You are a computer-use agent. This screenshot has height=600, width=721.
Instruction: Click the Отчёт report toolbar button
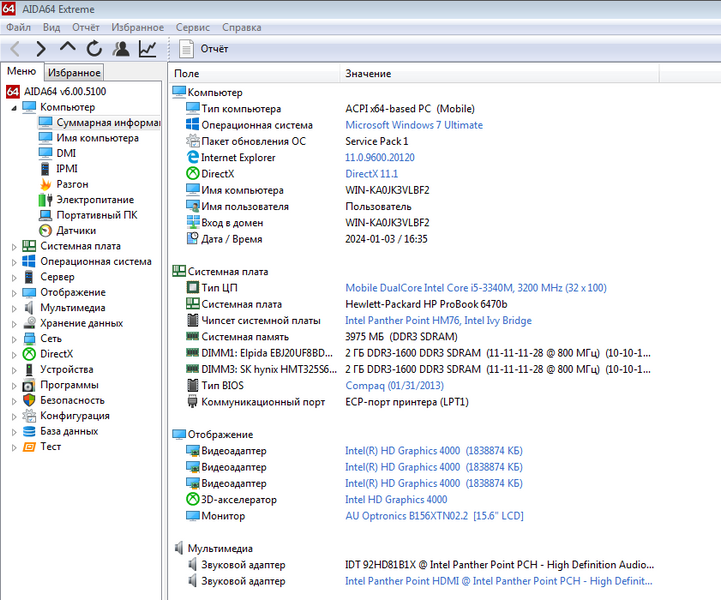204,49
